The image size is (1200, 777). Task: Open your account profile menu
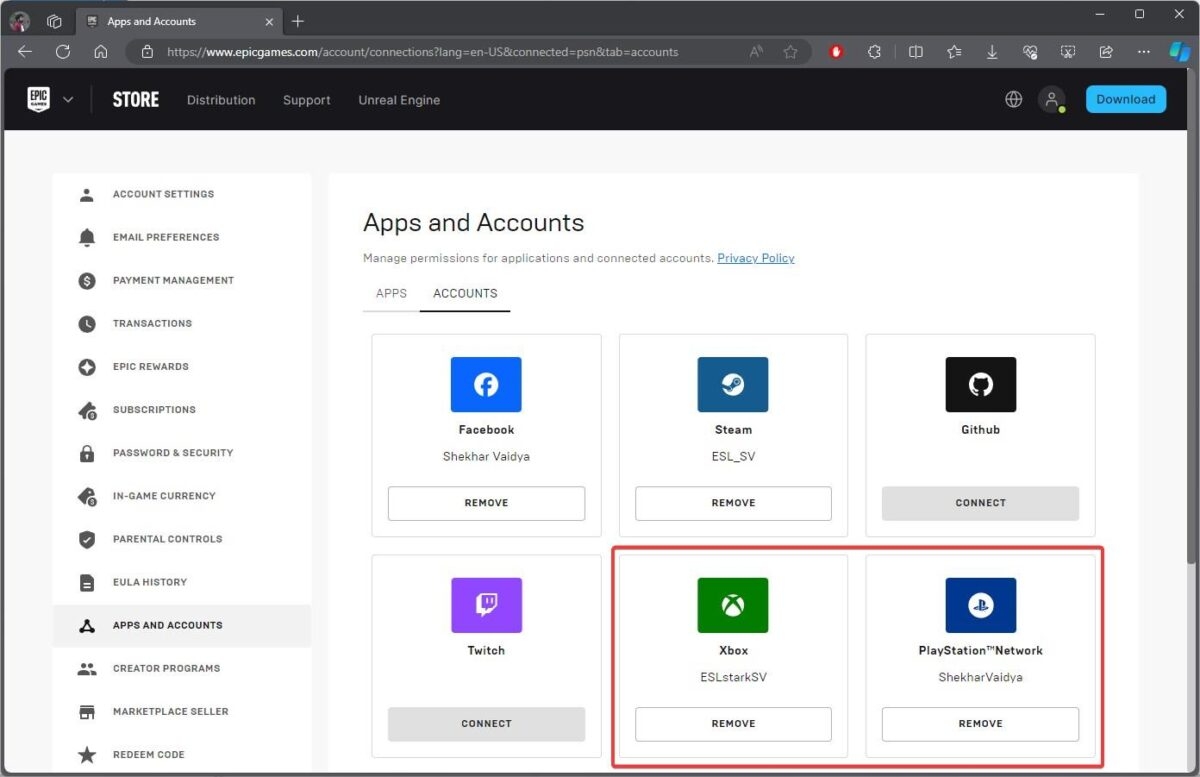point(1052,99)
